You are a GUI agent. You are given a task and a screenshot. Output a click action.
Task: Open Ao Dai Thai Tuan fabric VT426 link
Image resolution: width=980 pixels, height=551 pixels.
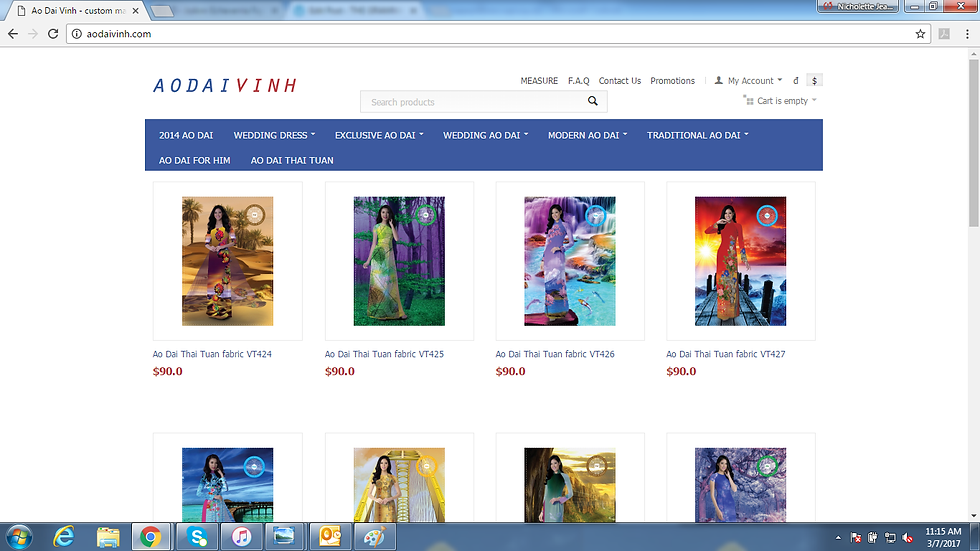click(554, 354)
